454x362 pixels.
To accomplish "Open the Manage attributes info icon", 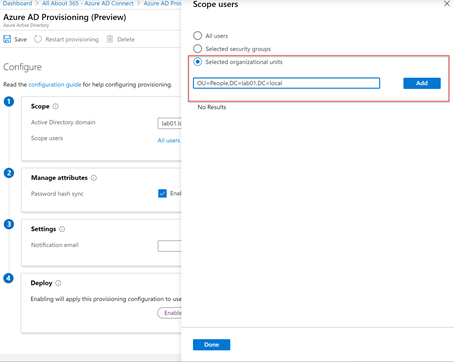I will [94, 178].
